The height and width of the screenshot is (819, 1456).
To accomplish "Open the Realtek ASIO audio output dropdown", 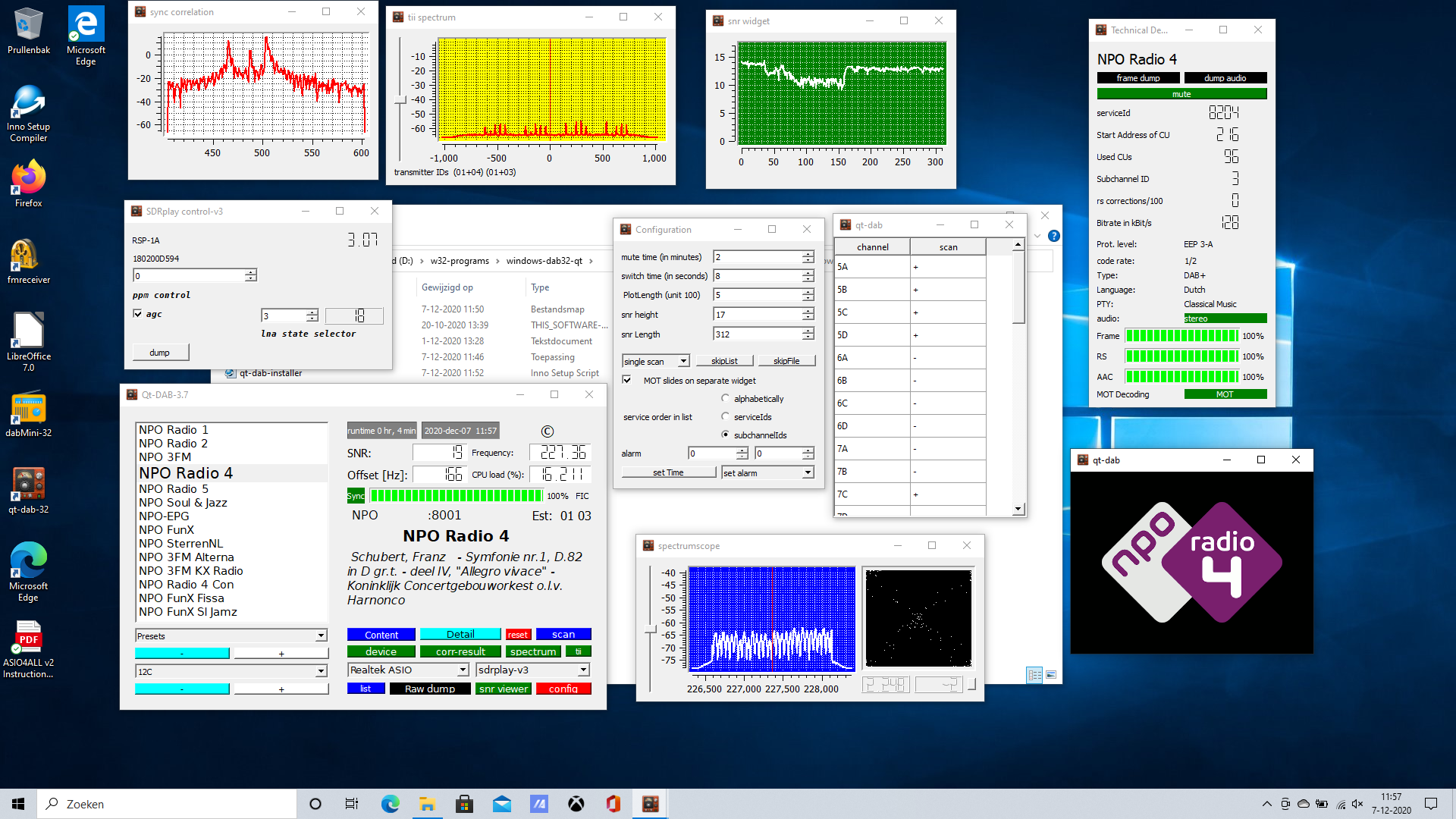I will click(408, 670).
